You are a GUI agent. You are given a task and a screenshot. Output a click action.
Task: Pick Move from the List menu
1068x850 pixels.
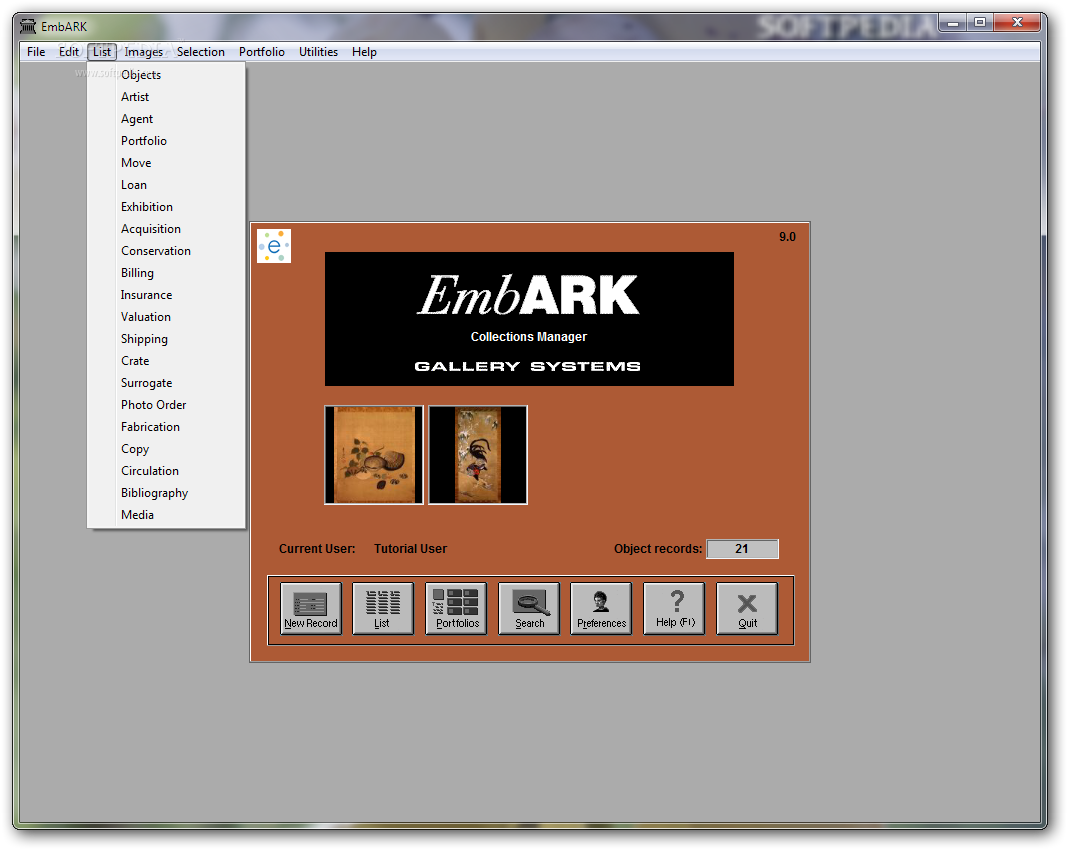point(166,163)
